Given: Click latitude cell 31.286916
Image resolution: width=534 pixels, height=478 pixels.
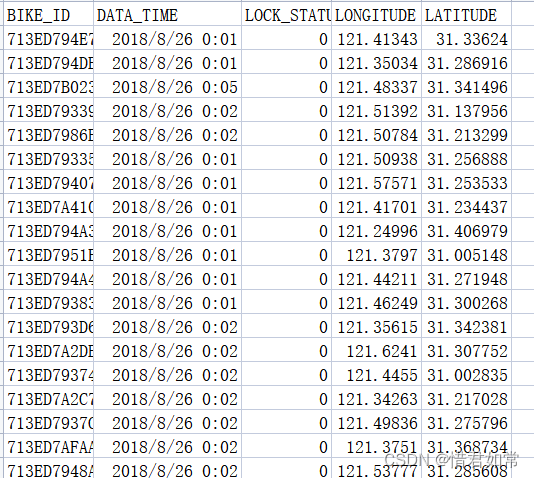Looking at the screenshot, I should click(x=467, y=62).
